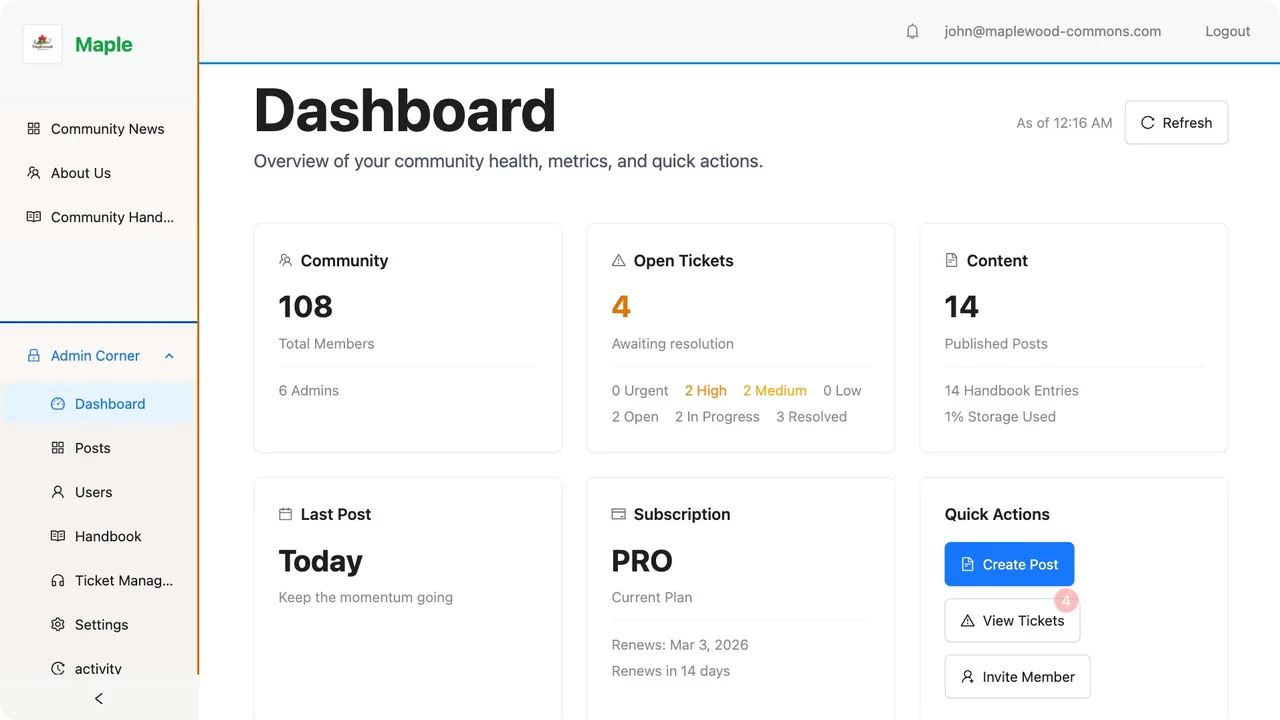Image resolution: width=1280 pixels, height=720 pixels.
Task: Click the Handbook book icon
Action: tap(58, 536)
